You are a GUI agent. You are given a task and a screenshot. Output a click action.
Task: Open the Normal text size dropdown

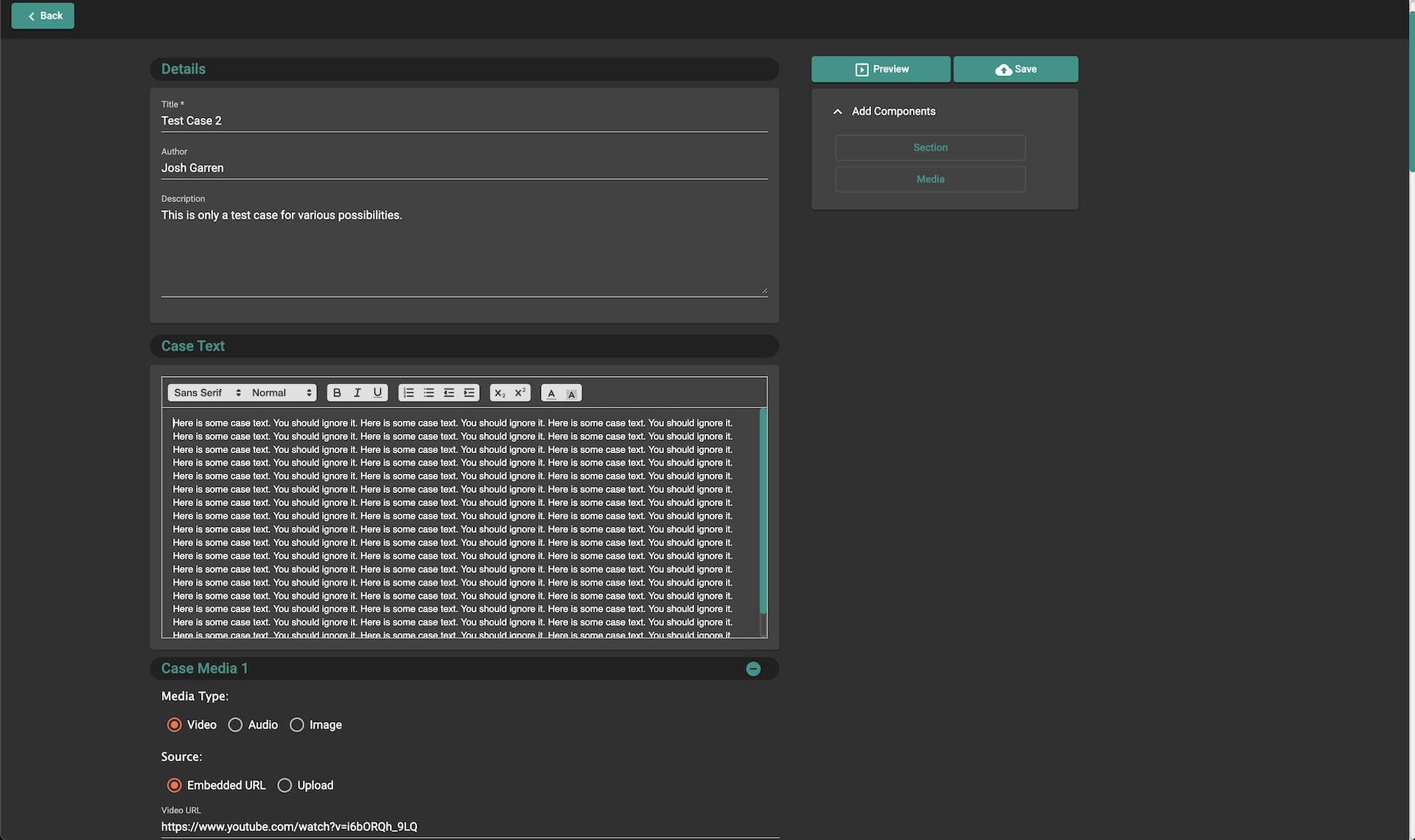(282, 393)
